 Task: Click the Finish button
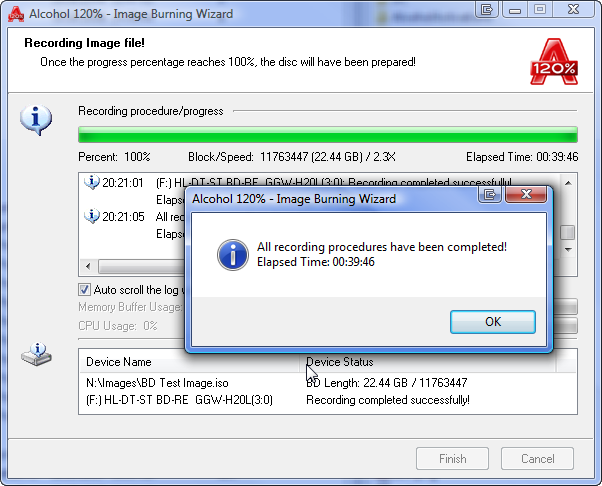(452, 459)
